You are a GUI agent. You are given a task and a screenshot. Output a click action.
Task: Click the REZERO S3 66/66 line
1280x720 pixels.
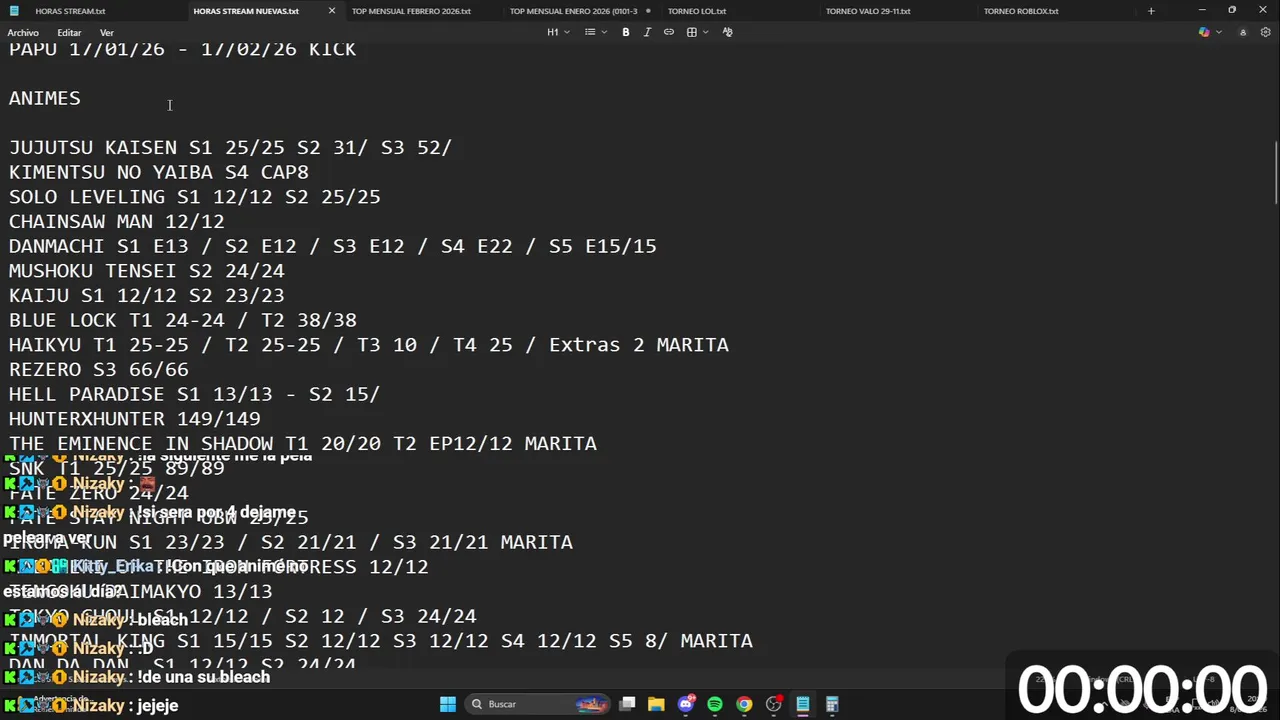(99, 369)
